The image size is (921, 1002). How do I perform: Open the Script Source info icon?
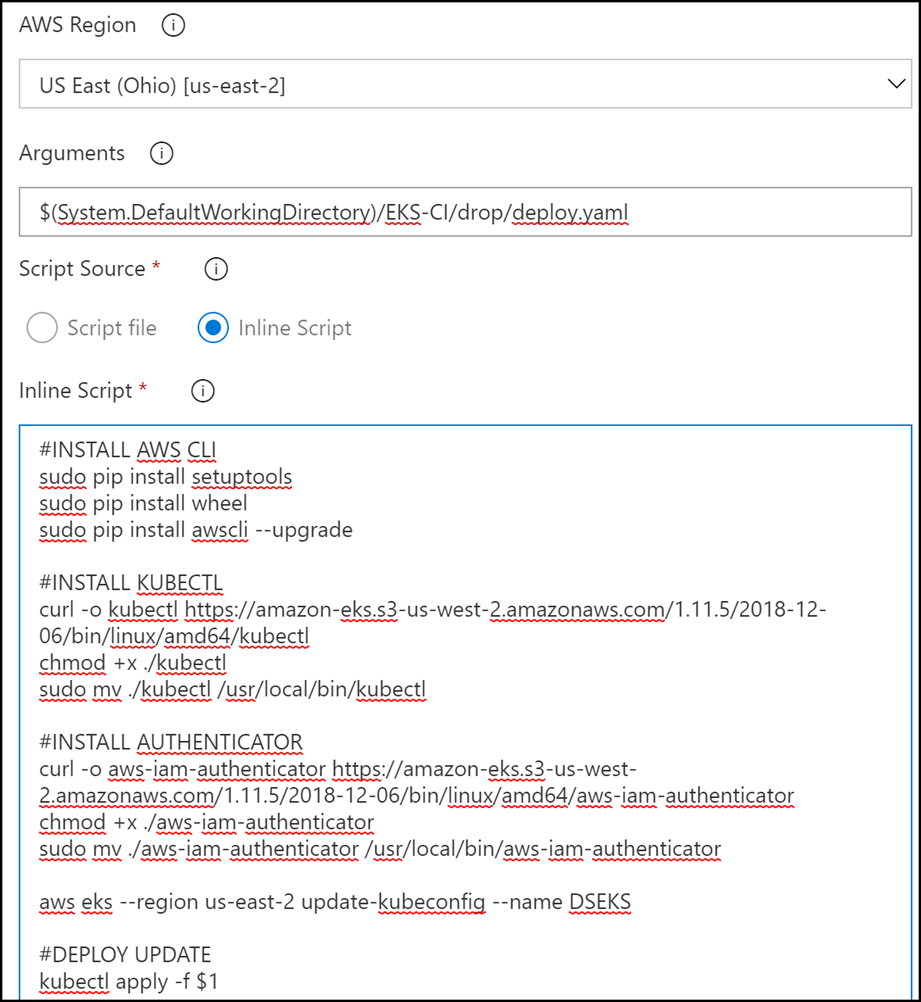coord(216,269)
